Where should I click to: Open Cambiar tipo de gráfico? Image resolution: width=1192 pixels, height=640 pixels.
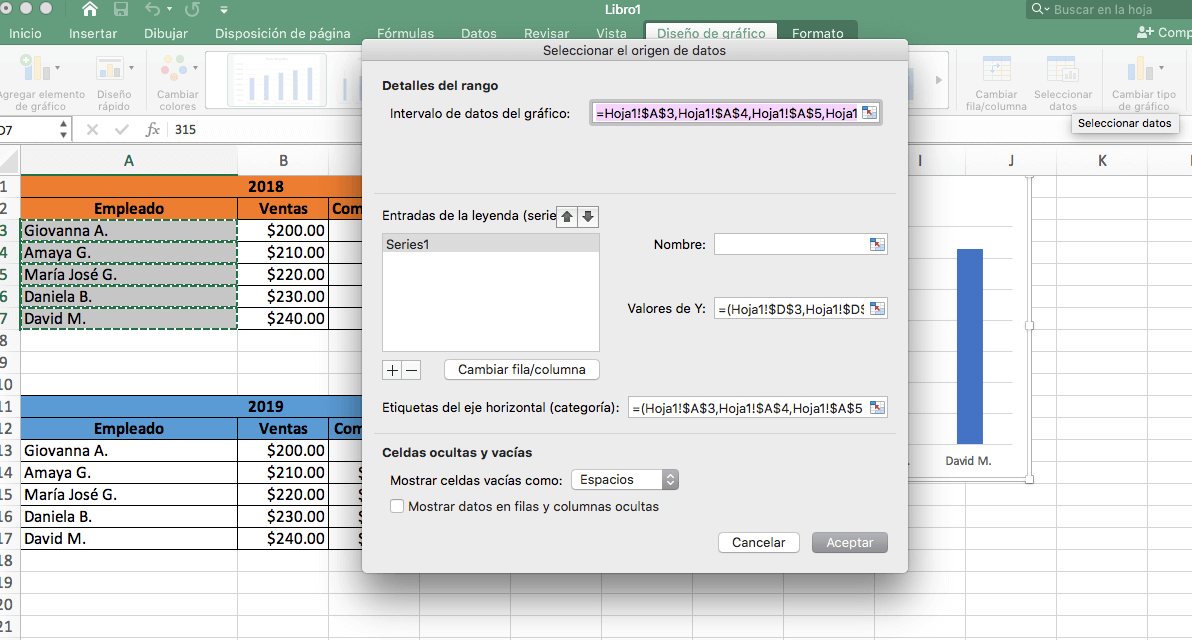pos(1142,81)
